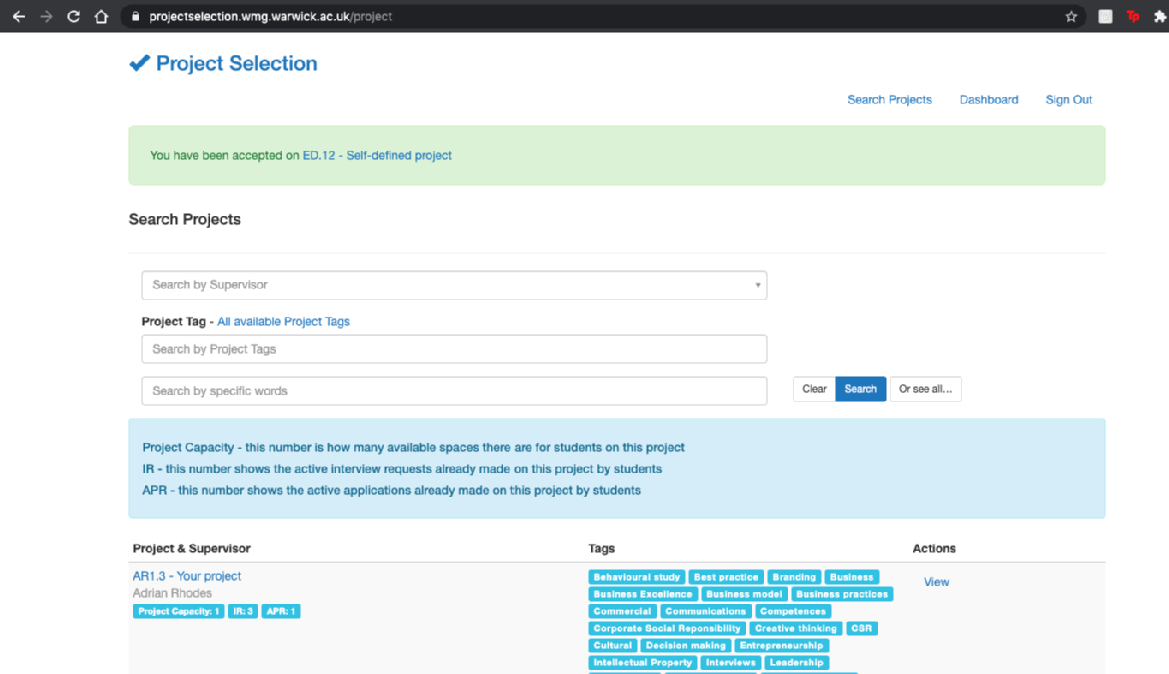
Task: Click the browser back arrow
Action: [18, 17]
